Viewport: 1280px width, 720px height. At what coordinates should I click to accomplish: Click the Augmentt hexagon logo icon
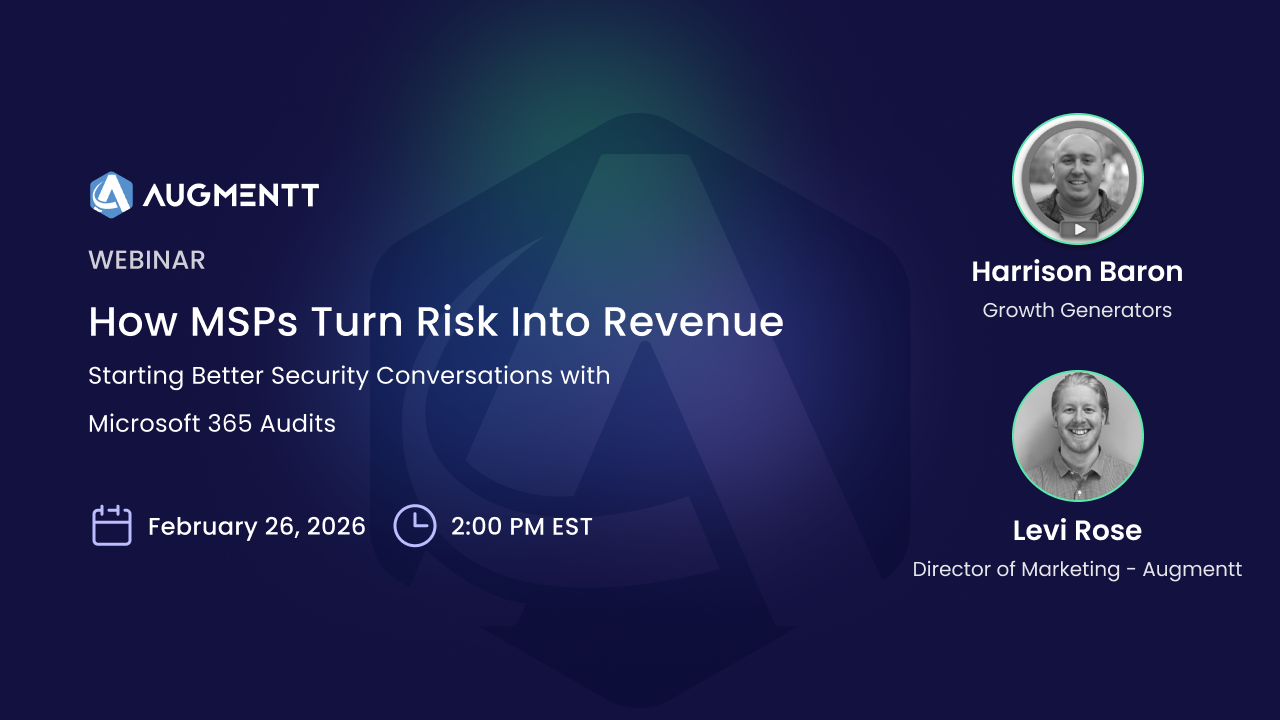[111, 194]
